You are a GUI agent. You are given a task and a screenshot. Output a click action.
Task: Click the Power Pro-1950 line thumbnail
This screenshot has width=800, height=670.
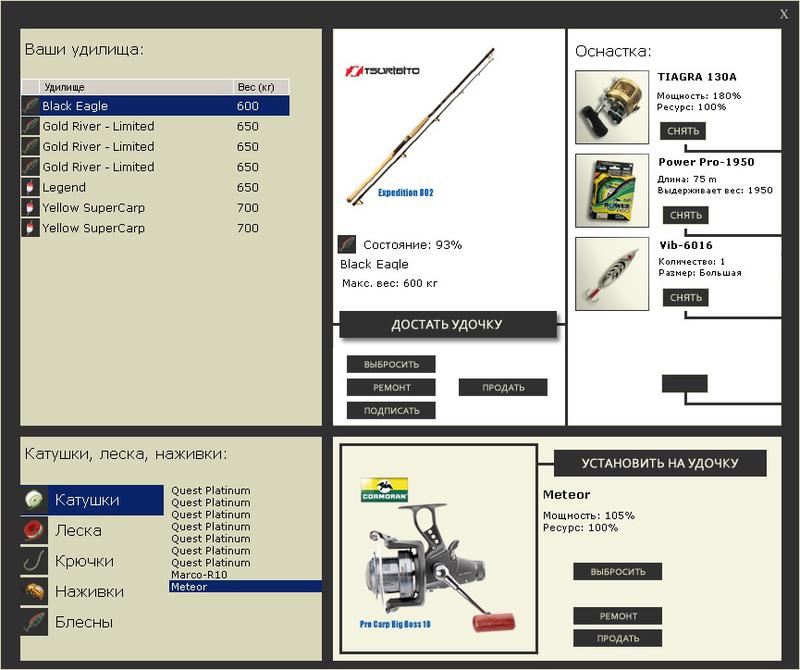click(x=612, y=190)
